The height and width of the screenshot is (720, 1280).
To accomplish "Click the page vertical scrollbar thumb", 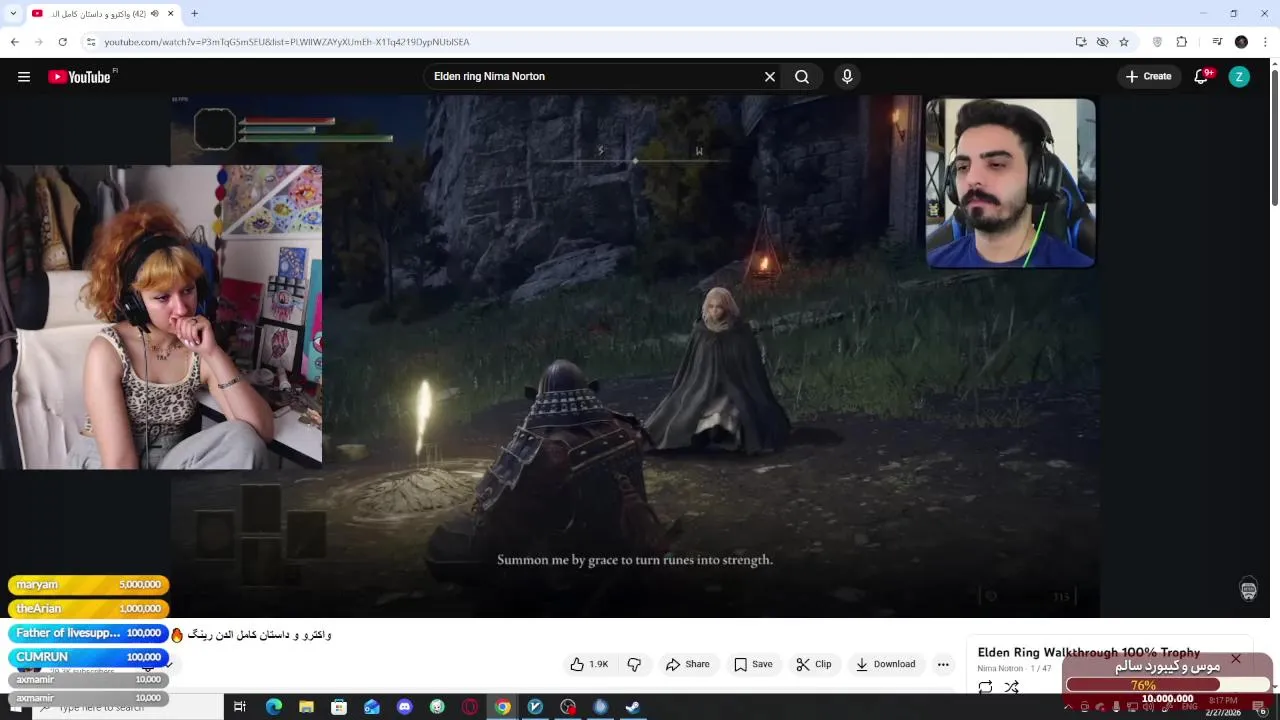I will (x=1274, y=139).
